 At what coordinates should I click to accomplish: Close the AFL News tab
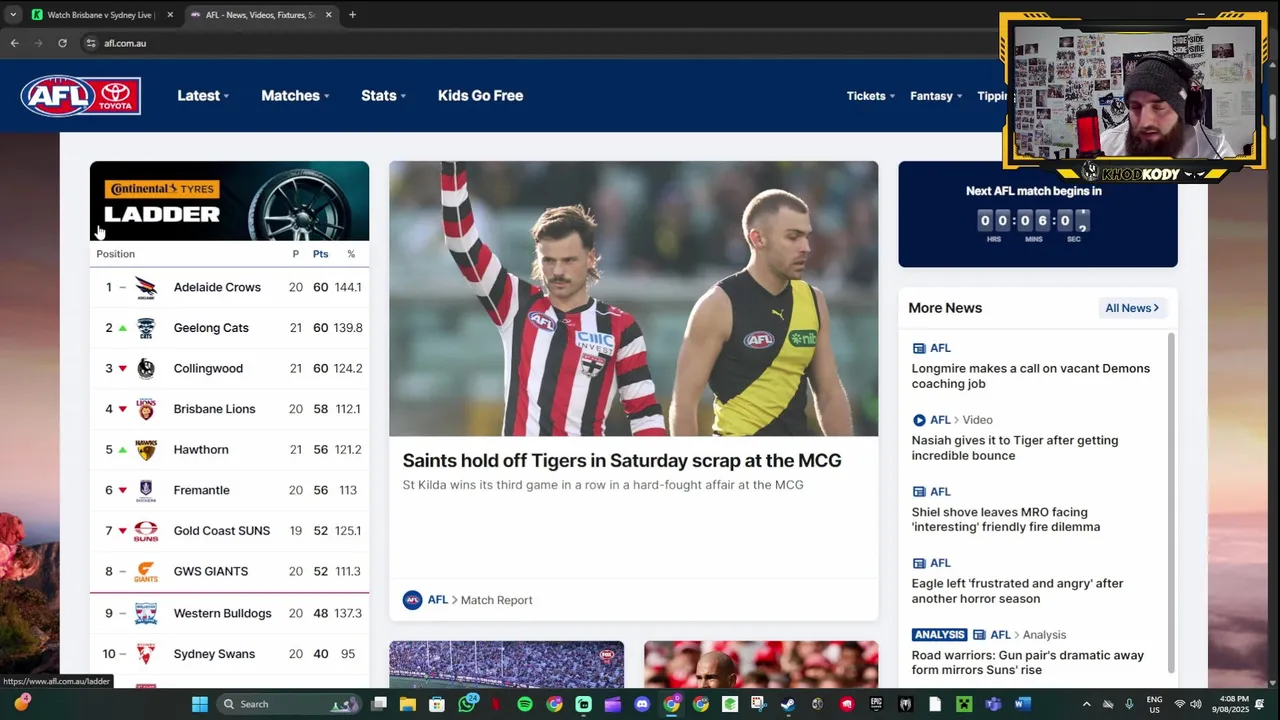[x=328, y=15]
